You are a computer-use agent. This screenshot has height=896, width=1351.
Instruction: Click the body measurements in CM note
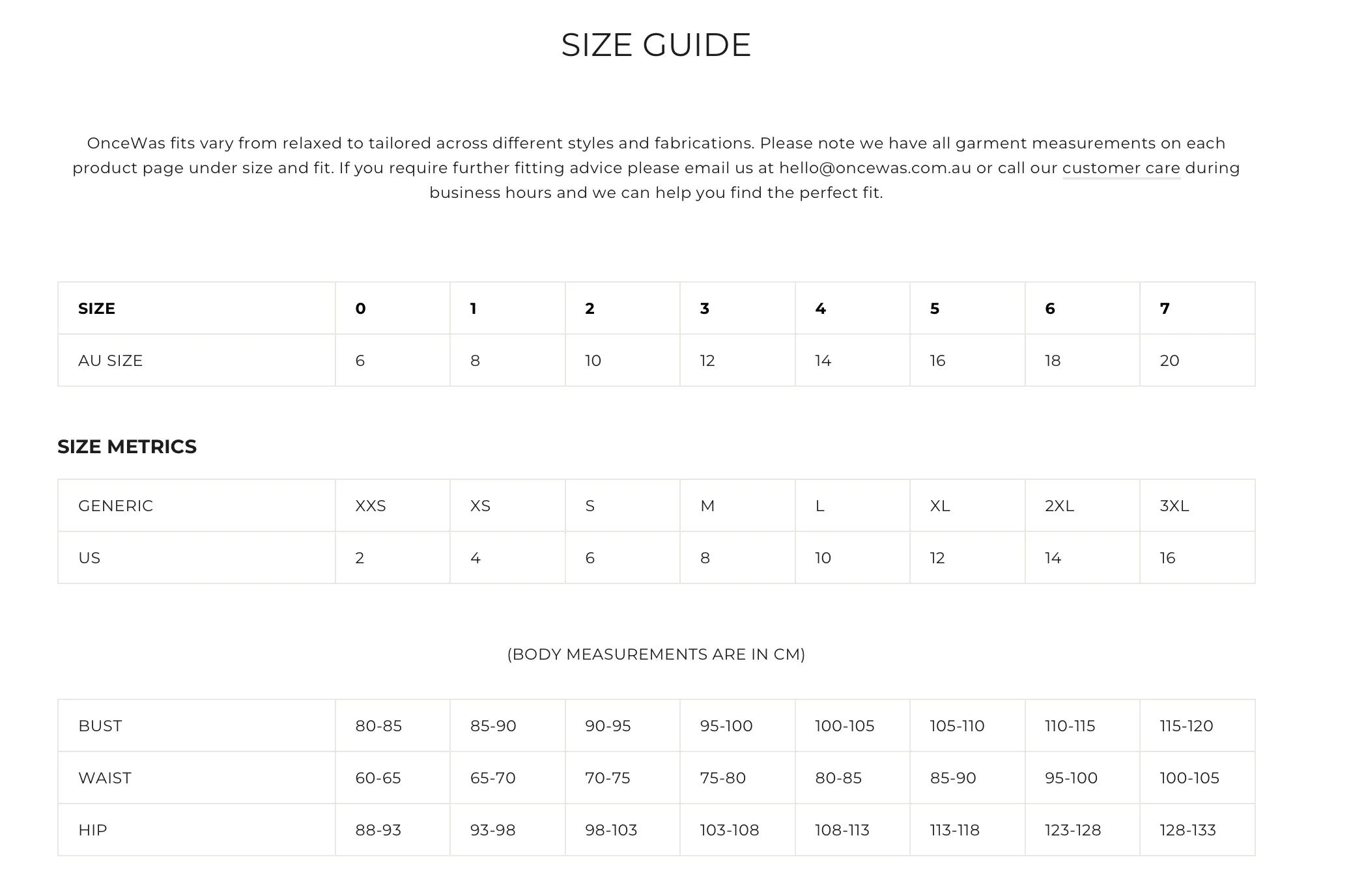tap(656, 654)
